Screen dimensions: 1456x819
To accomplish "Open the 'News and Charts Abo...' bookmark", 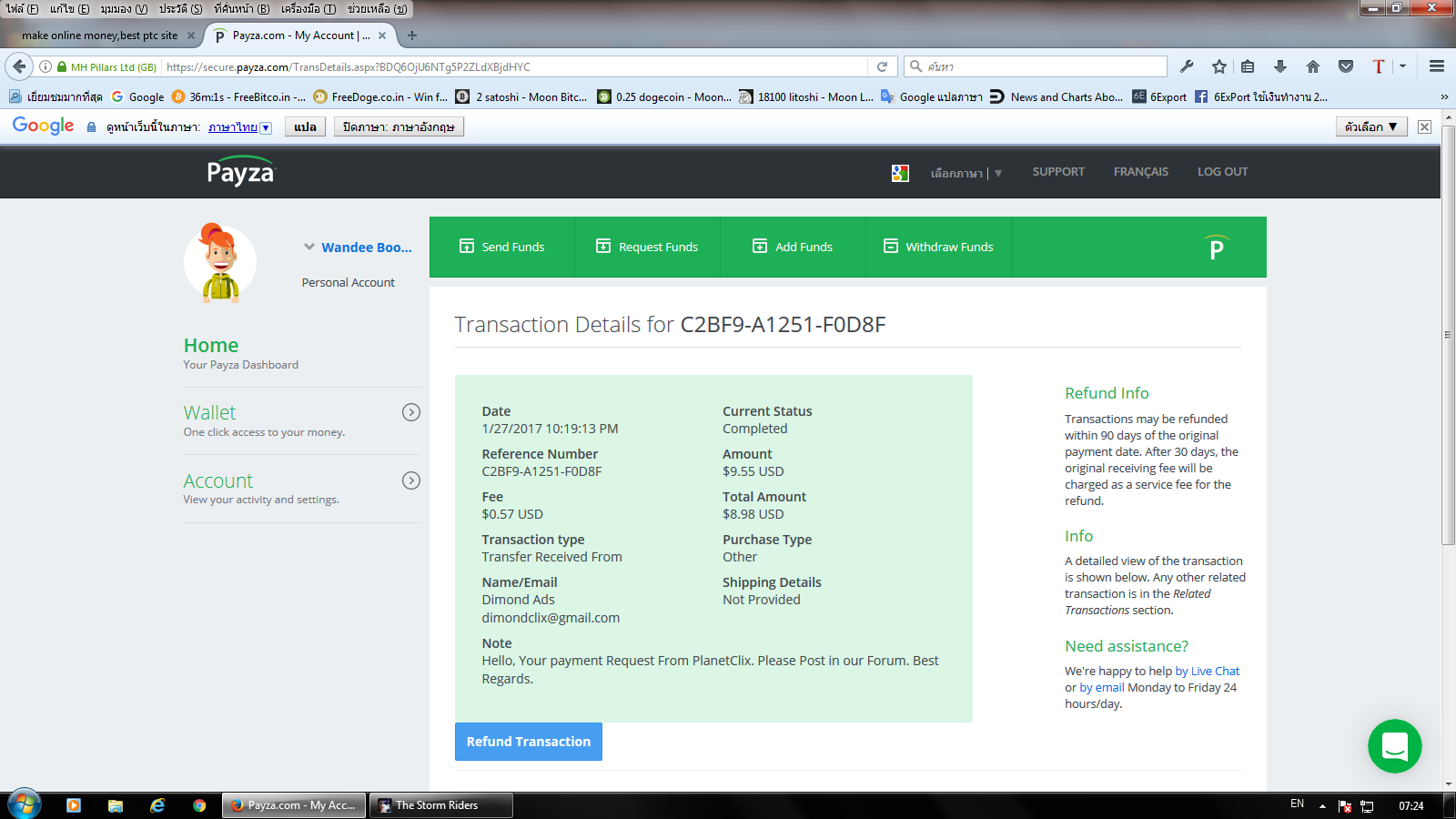I will click(x=1056, y=96).
